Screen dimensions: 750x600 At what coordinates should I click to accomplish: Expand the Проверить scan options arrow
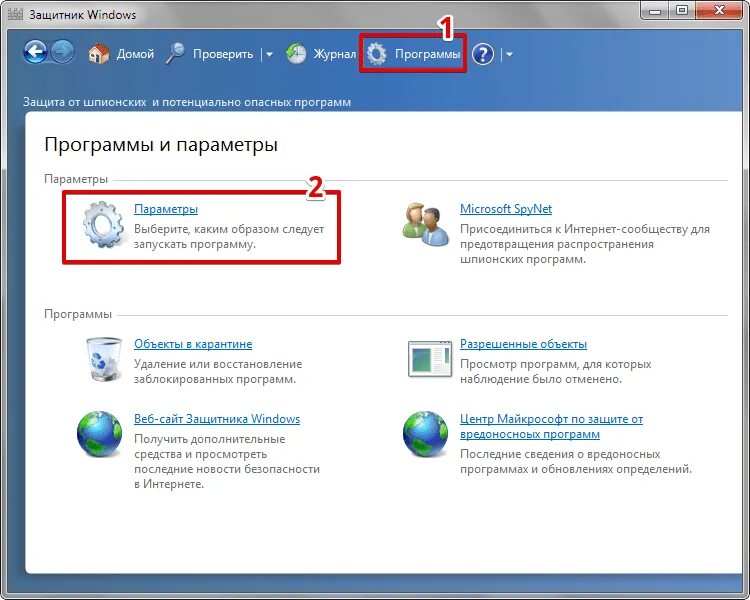[x=269, y=55]
